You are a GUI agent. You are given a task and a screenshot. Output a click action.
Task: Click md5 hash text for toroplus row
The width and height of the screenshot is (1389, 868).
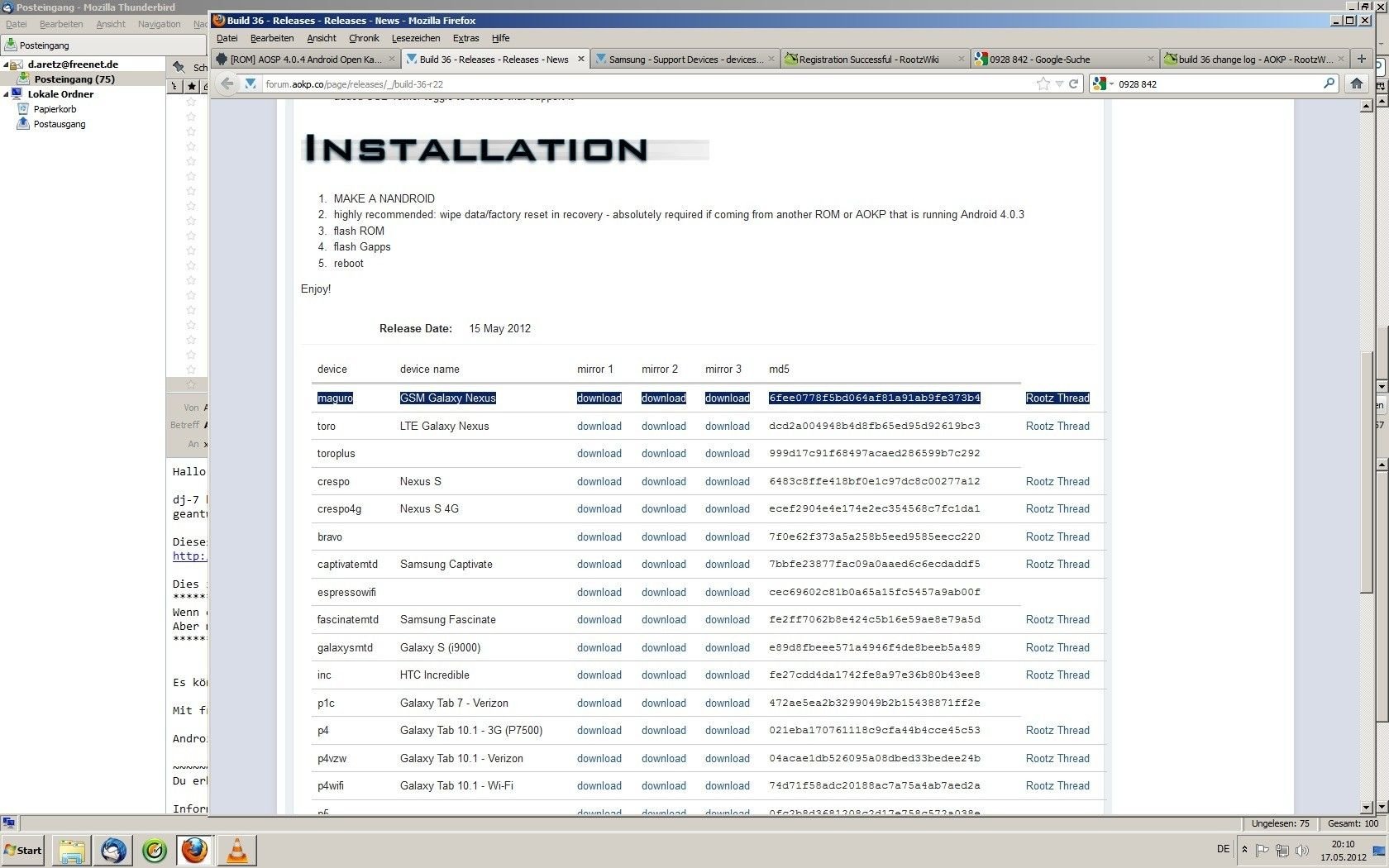(874, 453)
